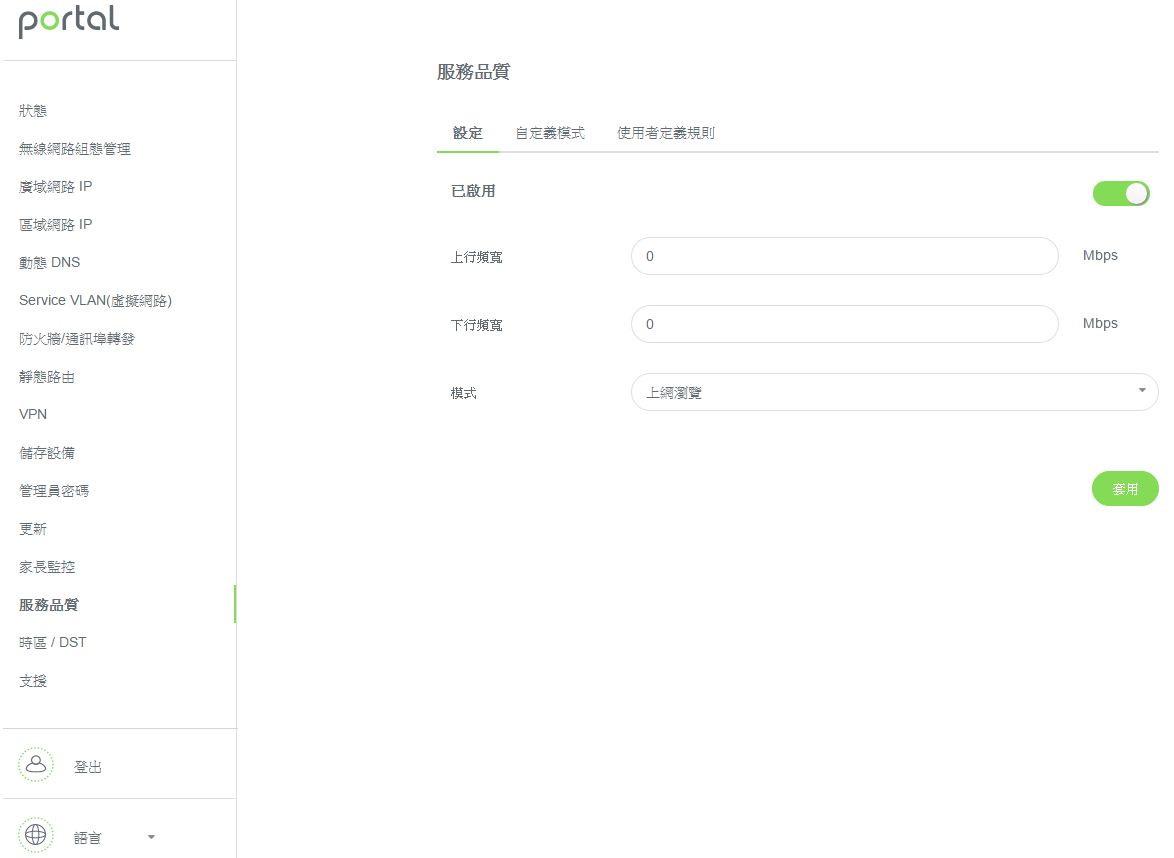The image size is (1174, 858).
Task: Navigate to 防火牆/通訊埠轉發
Action: pos(77,338)
